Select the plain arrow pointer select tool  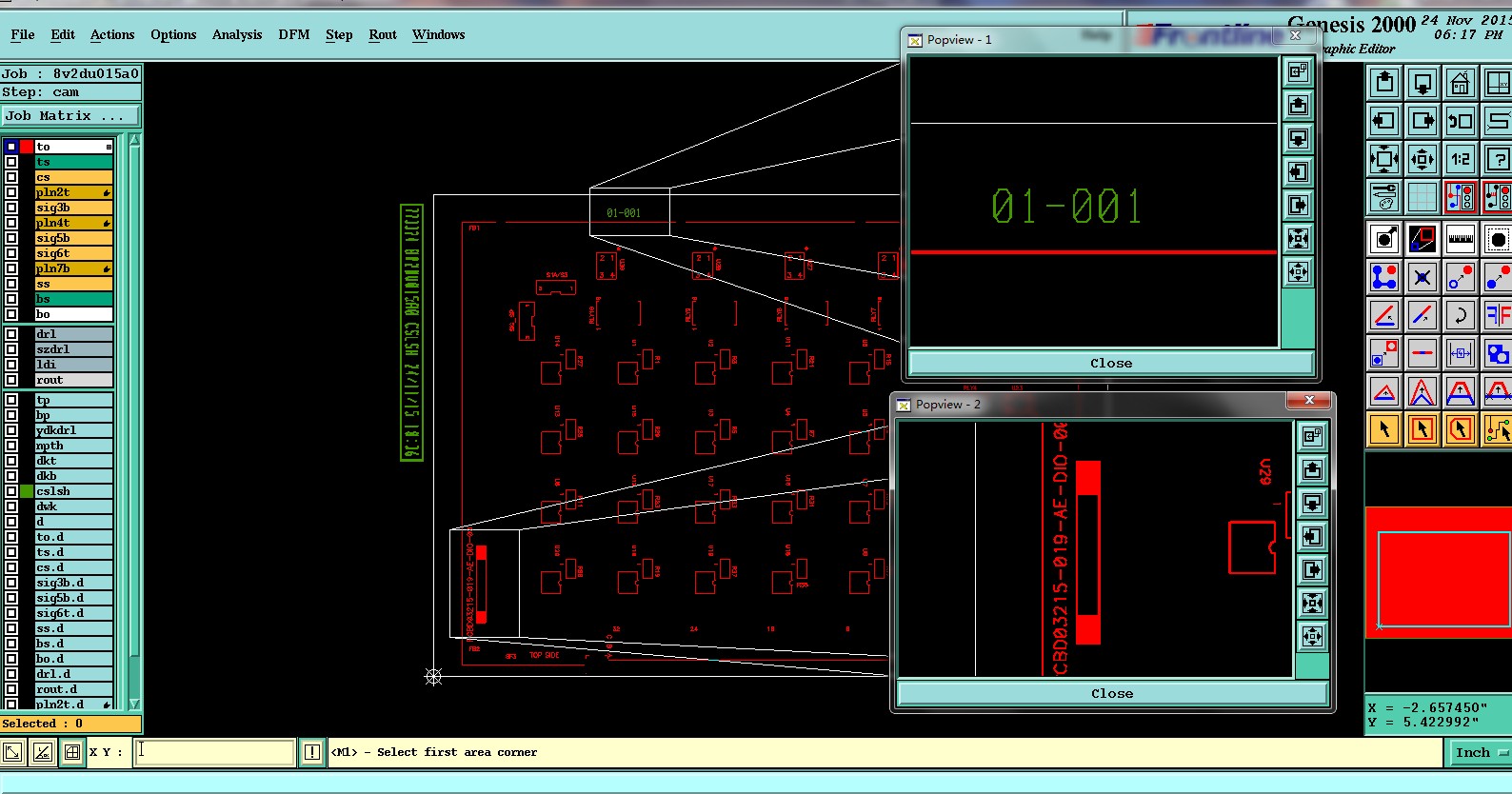1384,429
